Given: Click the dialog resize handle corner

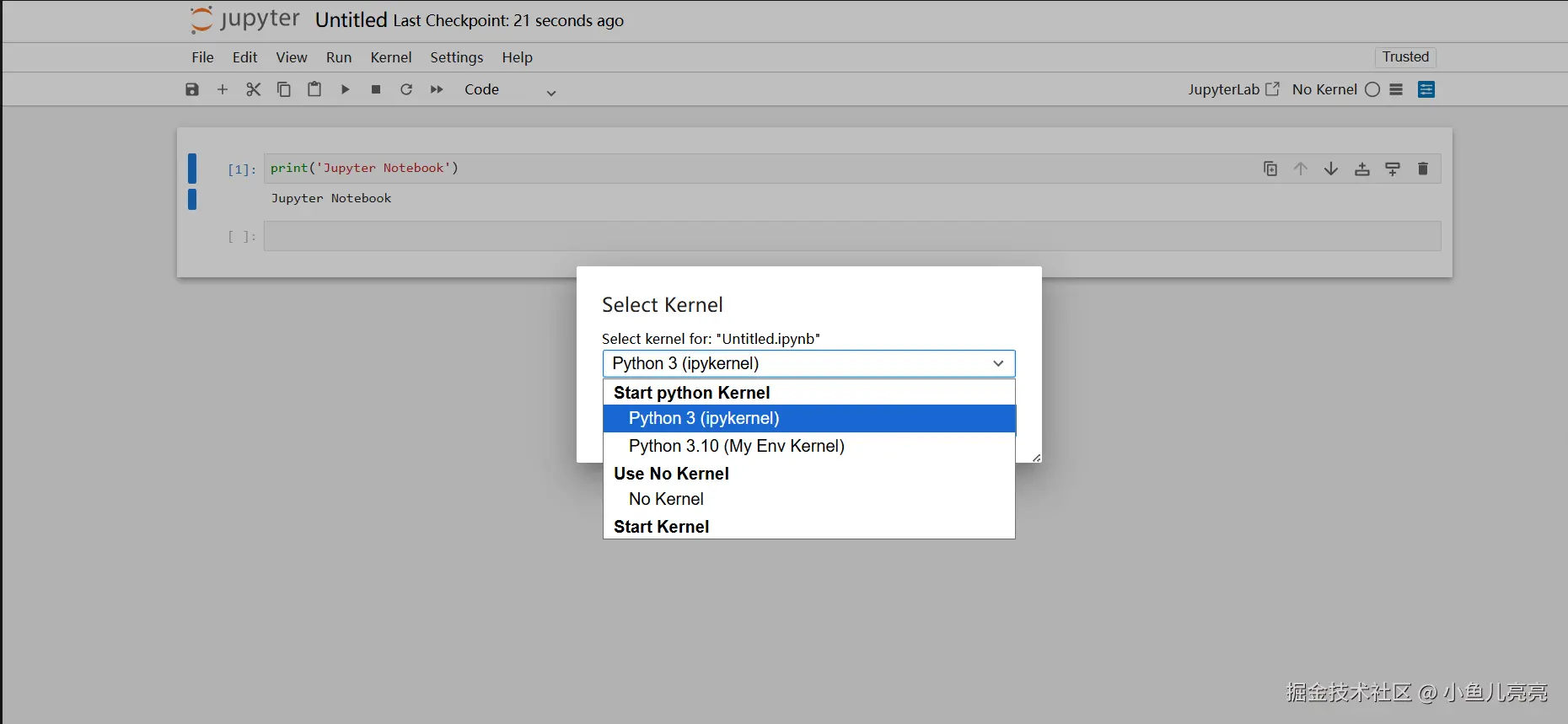Looking at the screenshot, I should click(x=1036, y=458).
